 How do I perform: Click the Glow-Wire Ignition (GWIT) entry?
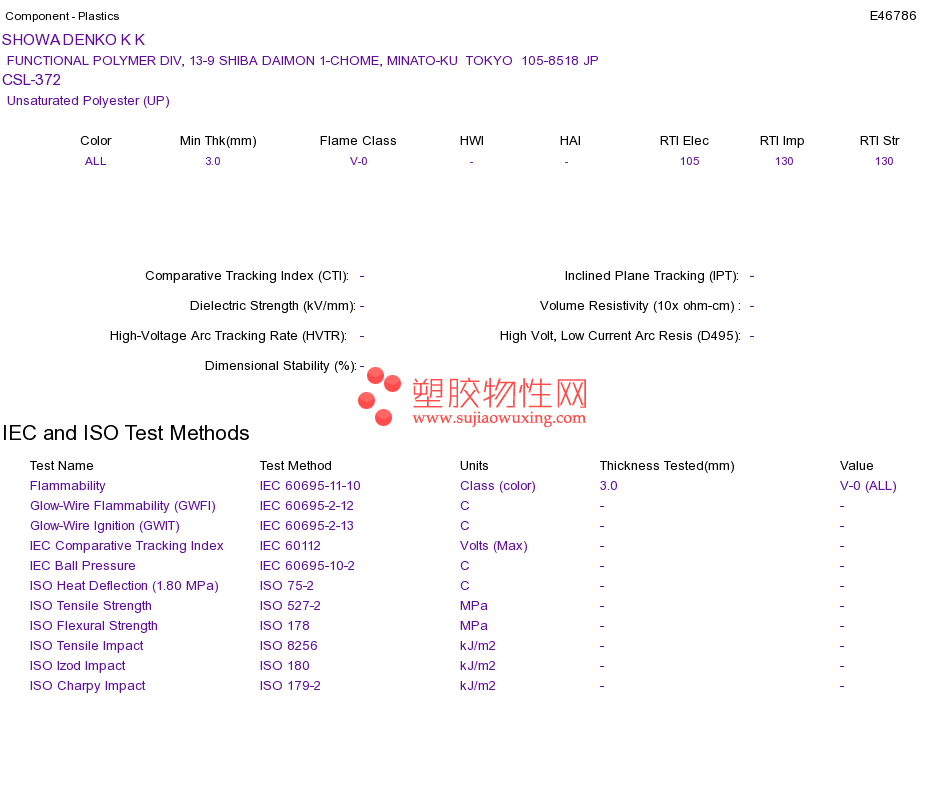[105, 526]
